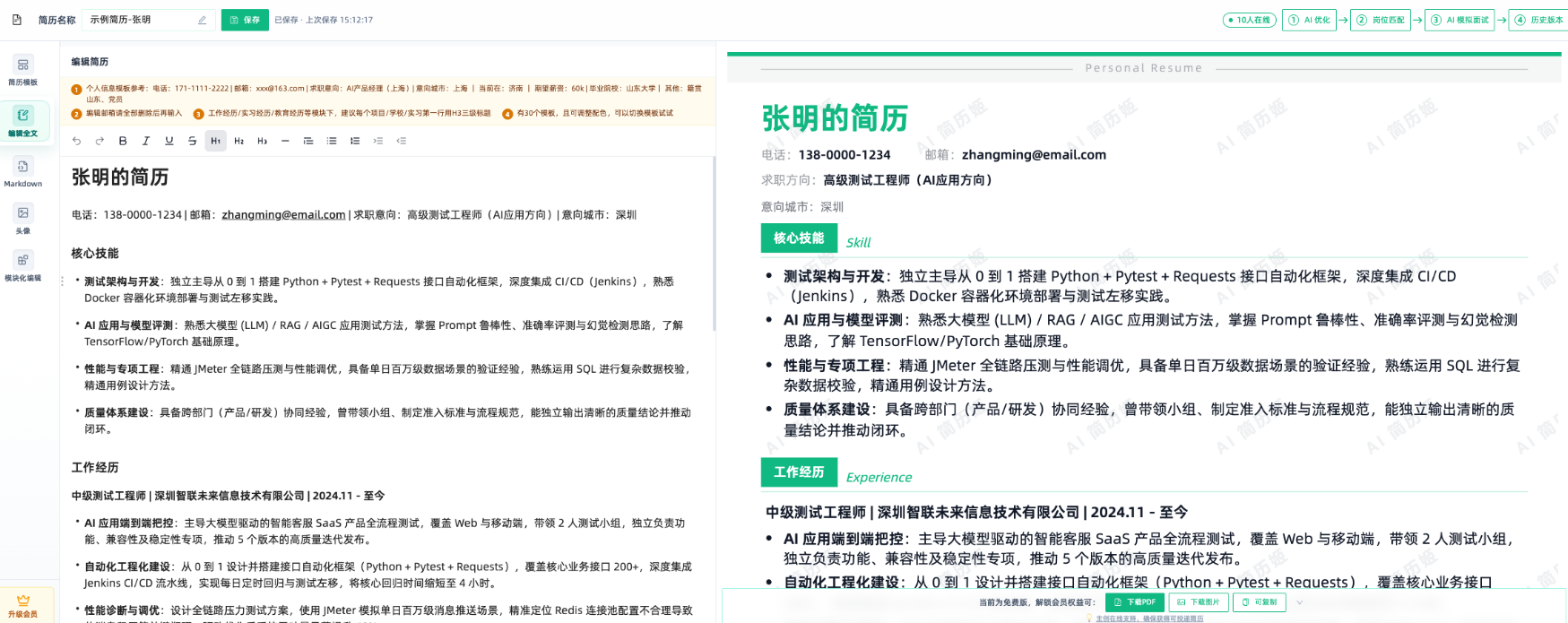This screenshot has height=623, width=1568.
Task: Click the 性能与专项工程 bullet in editor
Action: click(x=387, y=377)
